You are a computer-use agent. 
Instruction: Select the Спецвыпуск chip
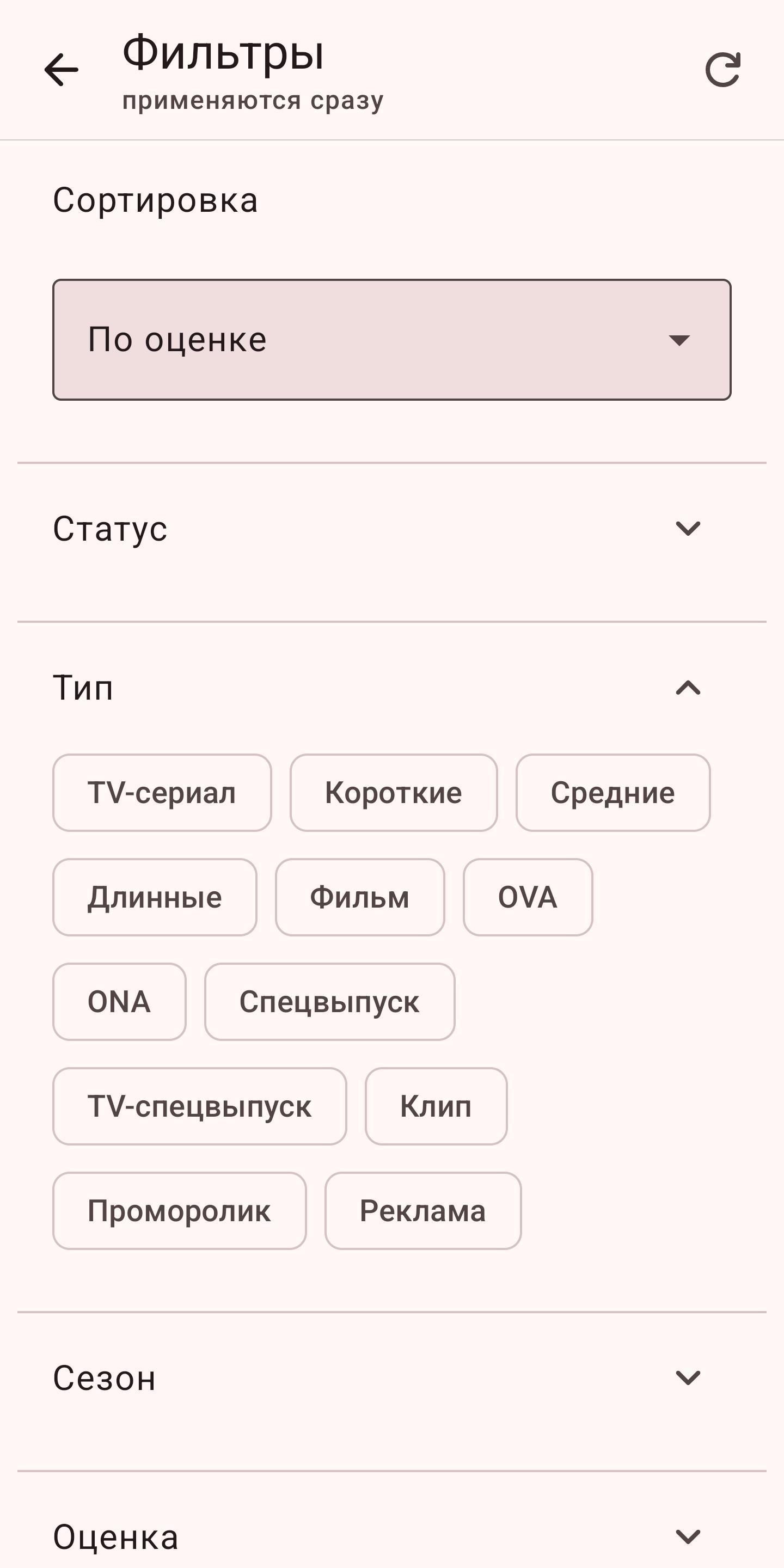[329, 1002]
